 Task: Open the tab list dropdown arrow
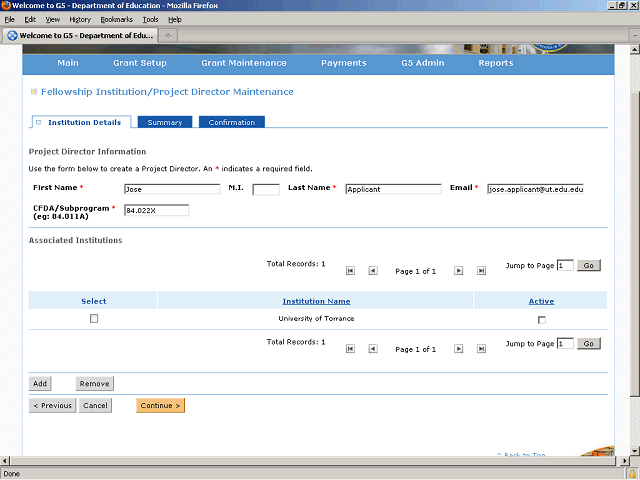(635, 36)
